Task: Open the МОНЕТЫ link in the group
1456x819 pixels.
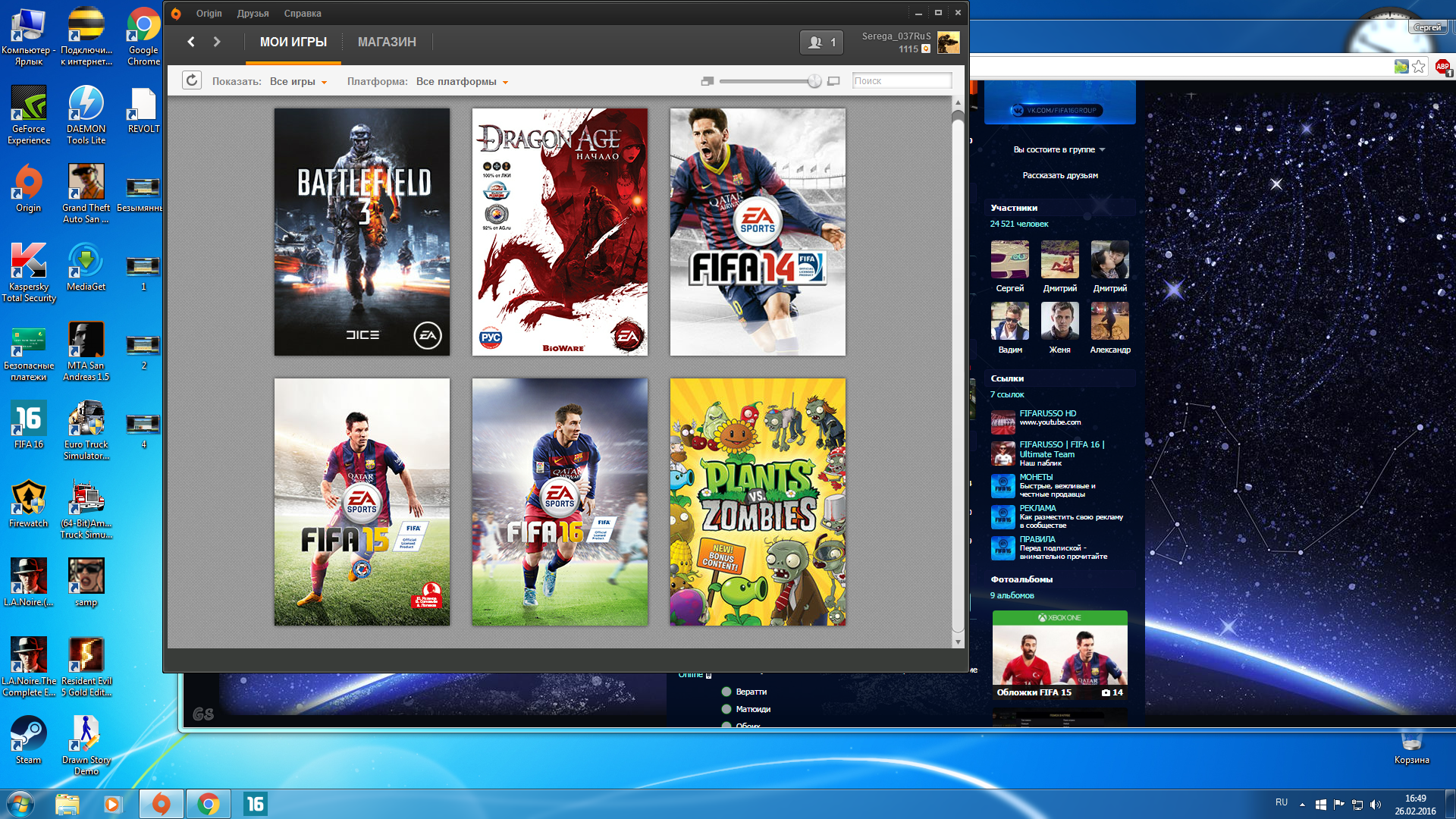Action: 1036,477
